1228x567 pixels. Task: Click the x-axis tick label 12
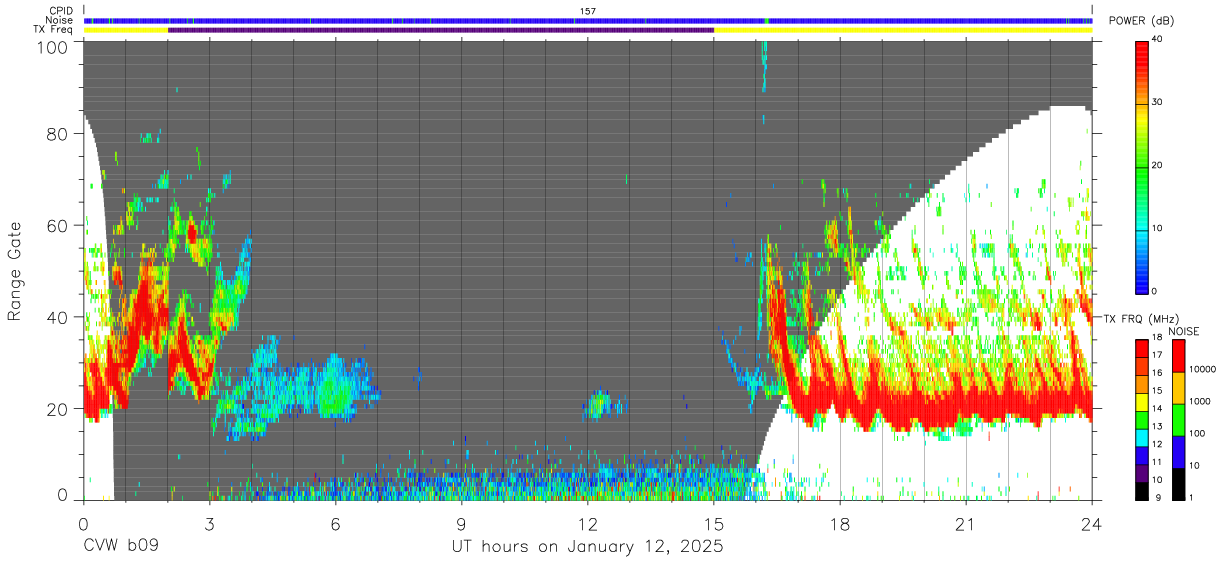pos(587,523)
